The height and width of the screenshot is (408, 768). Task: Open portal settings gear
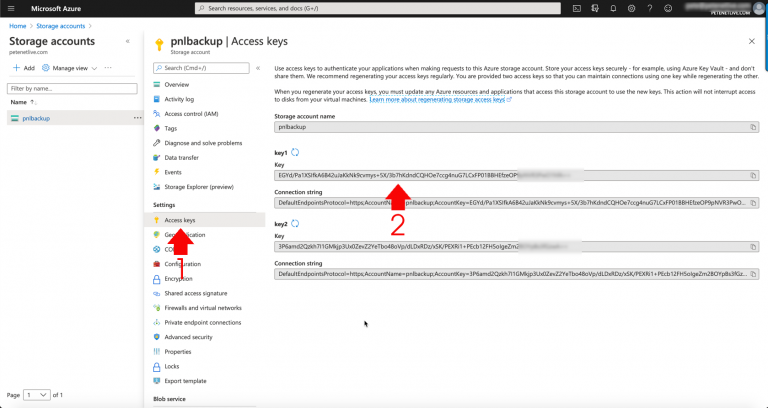point(631,8)
